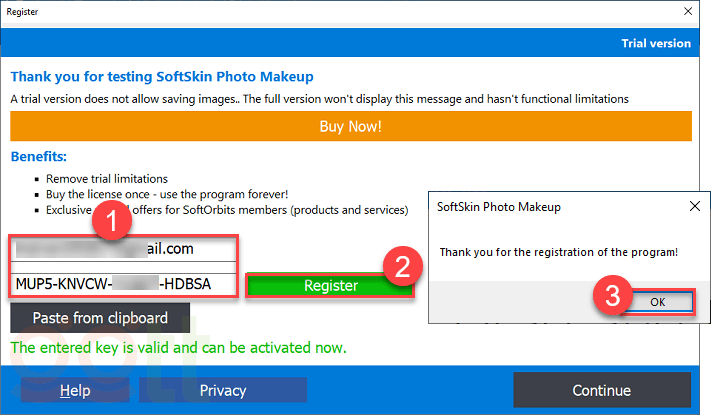Screen dimensions: 716x415
Task: Click the orange Buy Now! button
Action: tap(351, 127)
